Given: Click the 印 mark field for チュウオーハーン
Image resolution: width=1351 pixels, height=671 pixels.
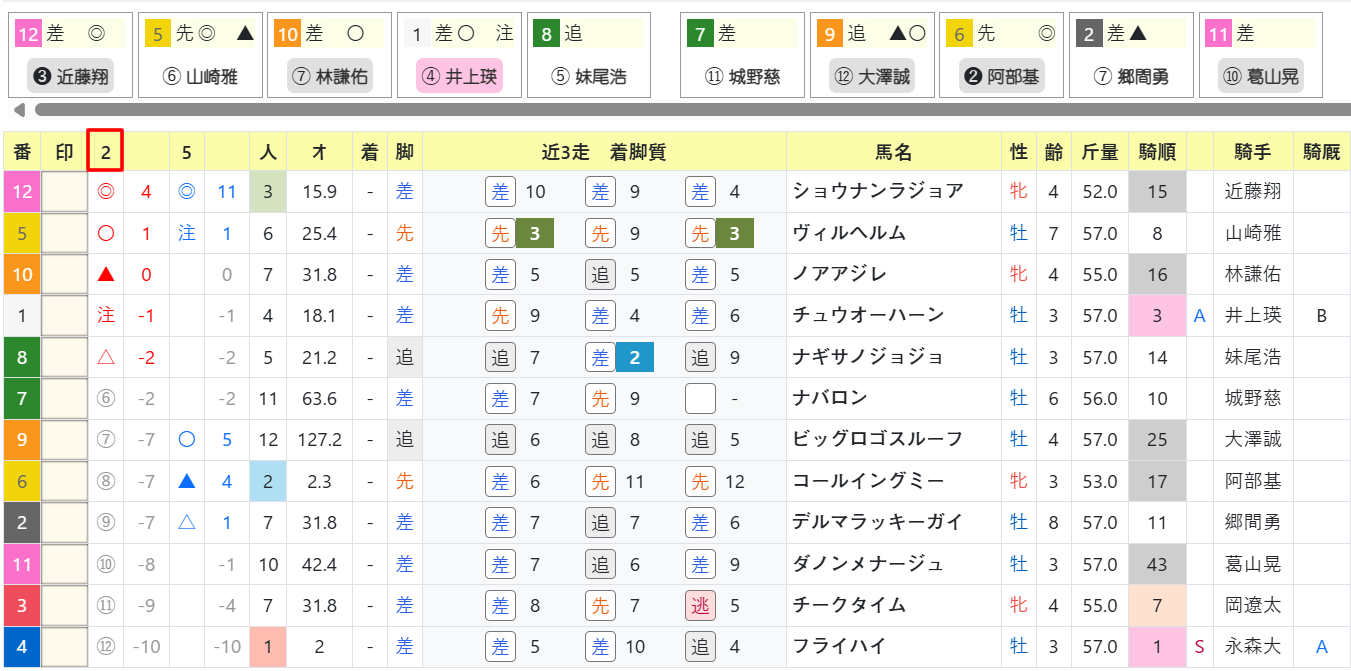Looking at the screenshot, I should [65, 315].
